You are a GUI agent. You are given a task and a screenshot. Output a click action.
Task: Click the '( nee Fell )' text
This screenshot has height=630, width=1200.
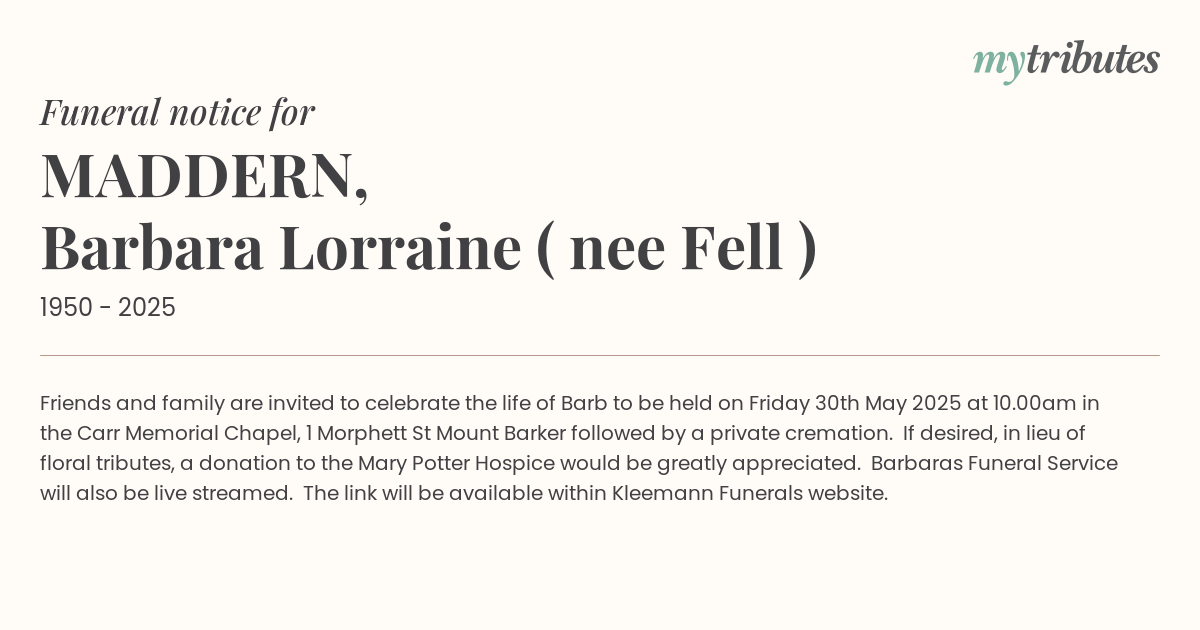[x=677, y=249]
